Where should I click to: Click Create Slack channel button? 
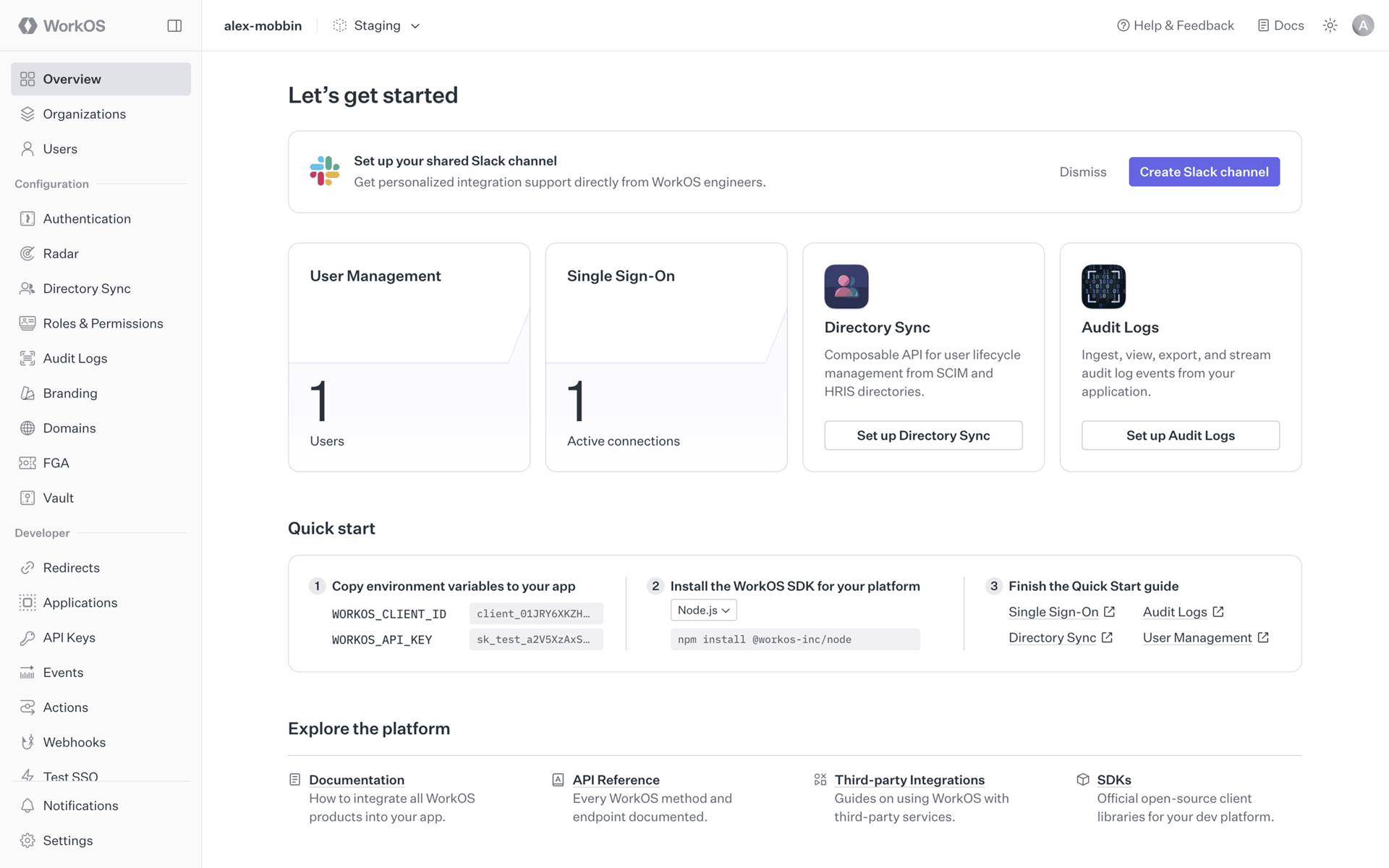point(1204,171)
